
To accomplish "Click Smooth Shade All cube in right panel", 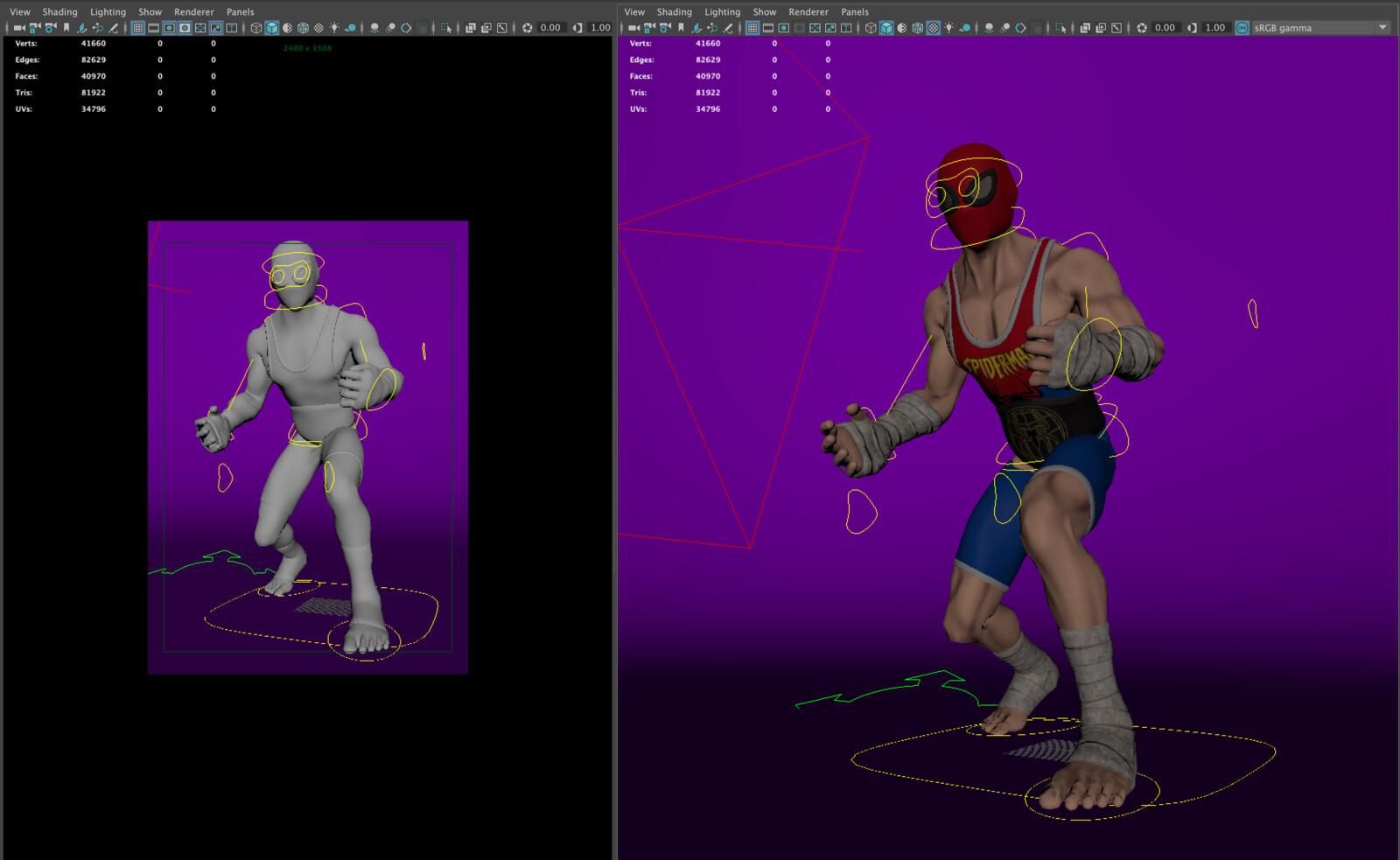I will [x=886, y=28].
